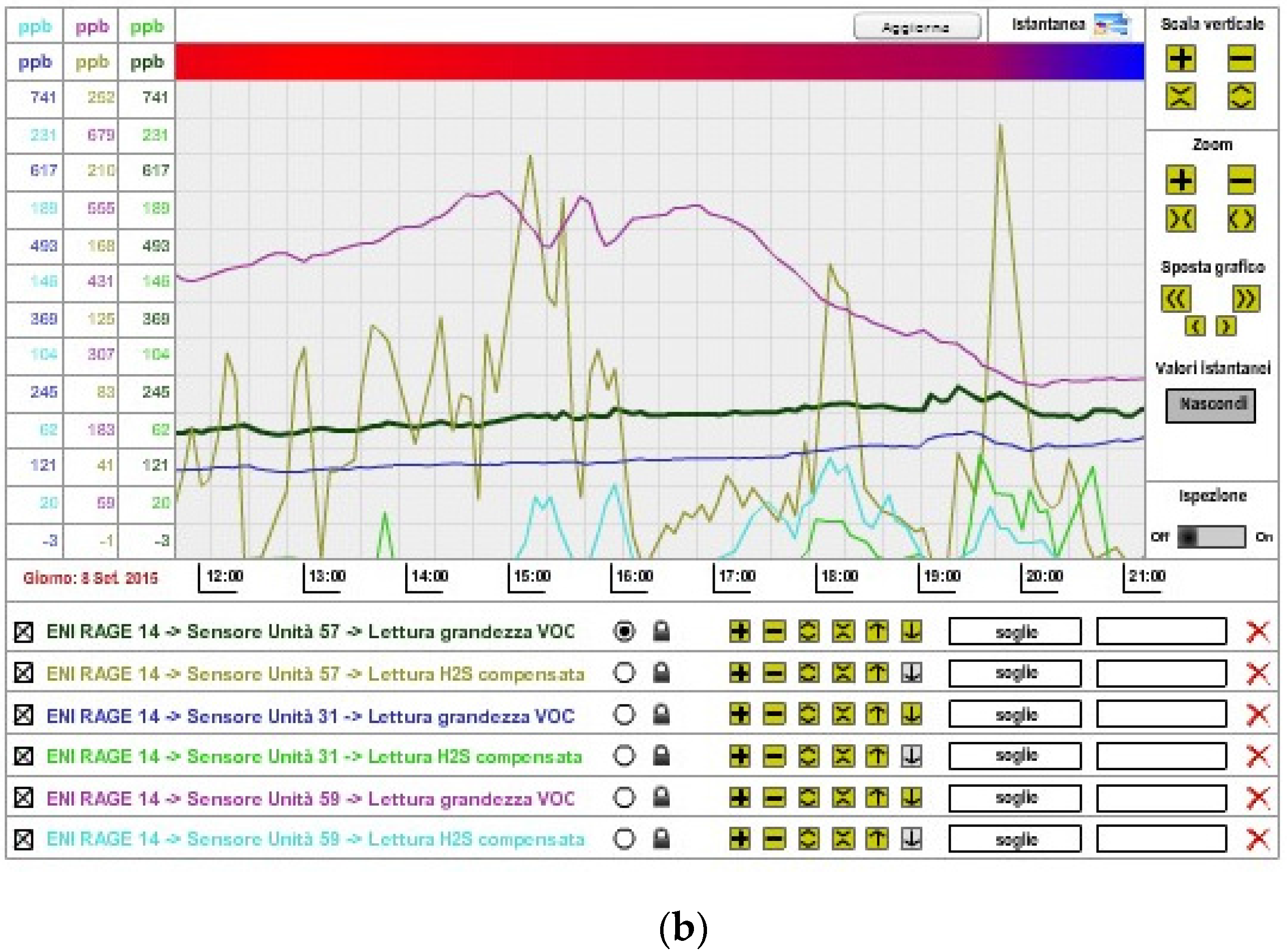The image size is (1287, 952).
Task: Uncheck Unità 59 H2S compensata checkbox
Action: click(x=24, y=839)
